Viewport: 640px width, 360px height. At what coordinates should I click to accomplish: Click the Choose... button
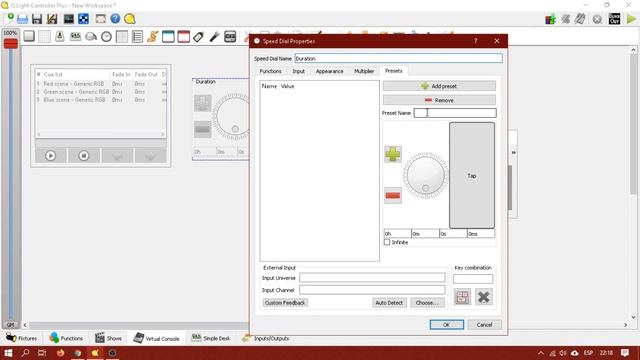(x=427, y=303)
